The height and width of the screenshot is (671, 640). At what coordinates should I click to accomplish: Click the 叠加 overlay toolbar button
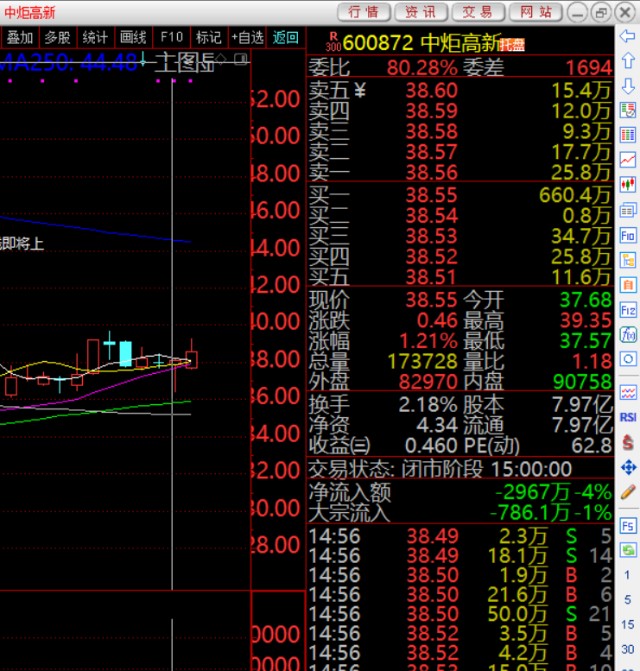coord(20,38)
